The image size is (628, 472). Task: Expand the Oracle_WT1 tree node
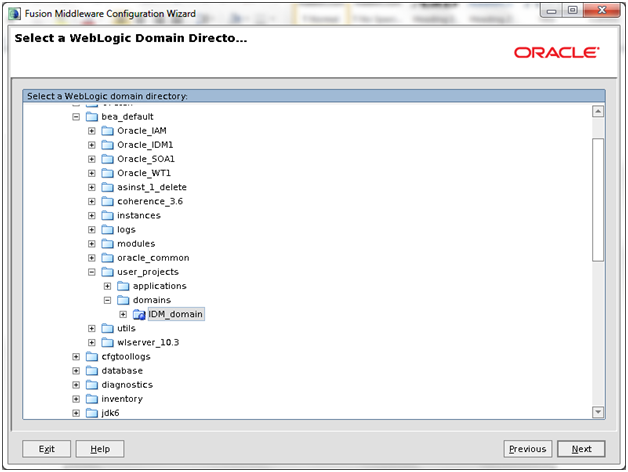[92, 173]
